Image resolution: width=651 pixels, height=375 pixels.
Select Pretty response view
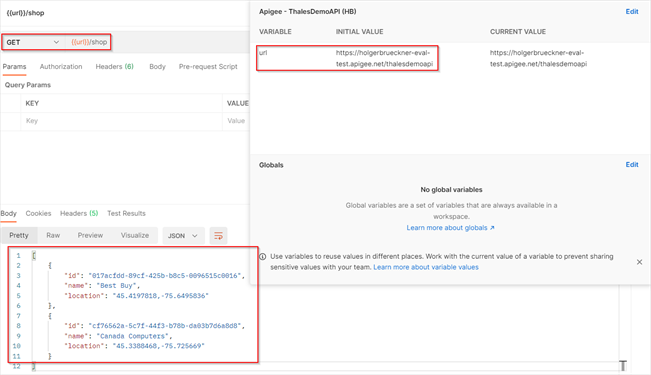tap(19, 235)
